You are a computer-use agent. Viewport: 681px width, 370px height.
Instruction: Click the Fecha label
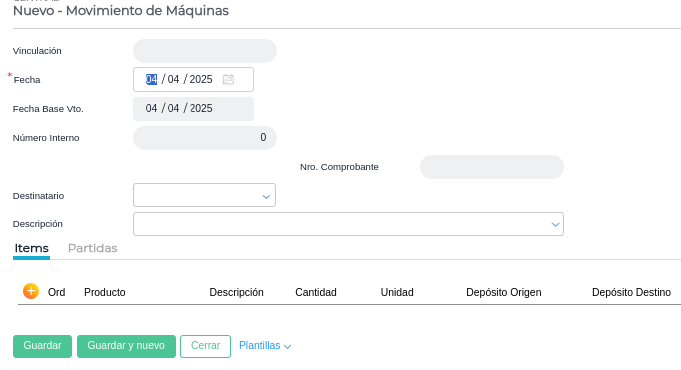coord(27,80)
